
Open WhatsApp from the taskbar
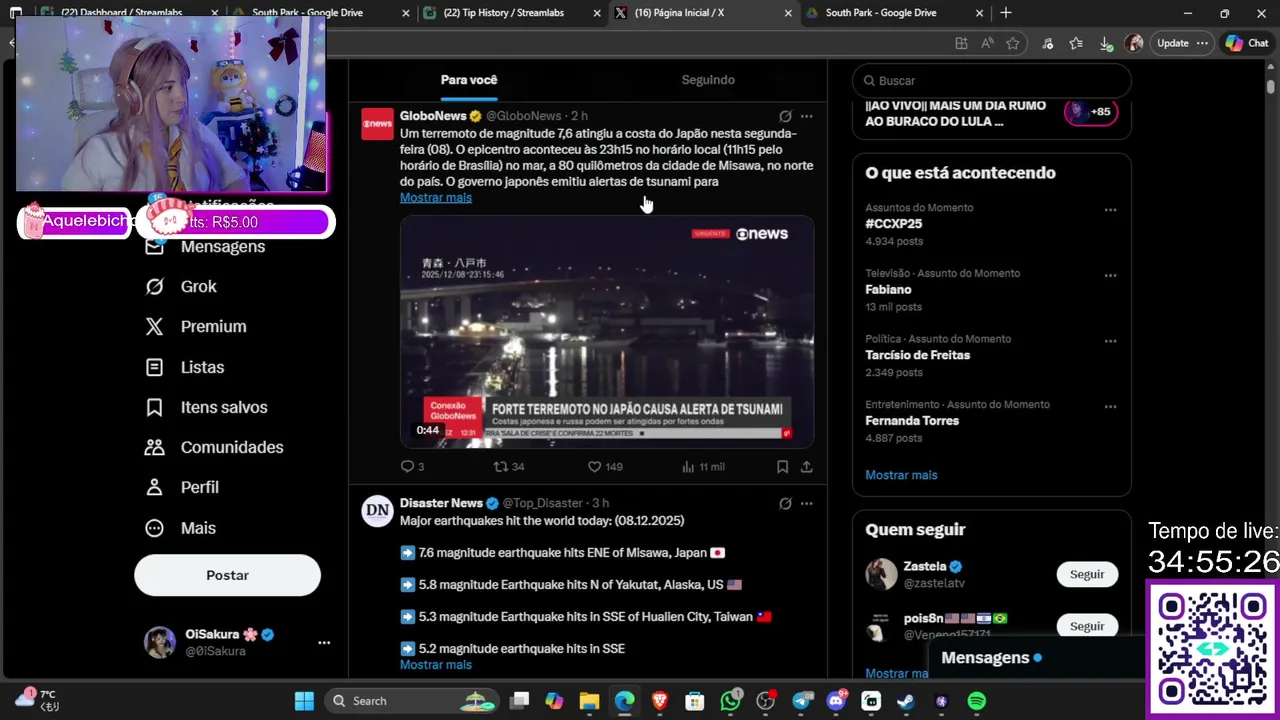(731, 701)
